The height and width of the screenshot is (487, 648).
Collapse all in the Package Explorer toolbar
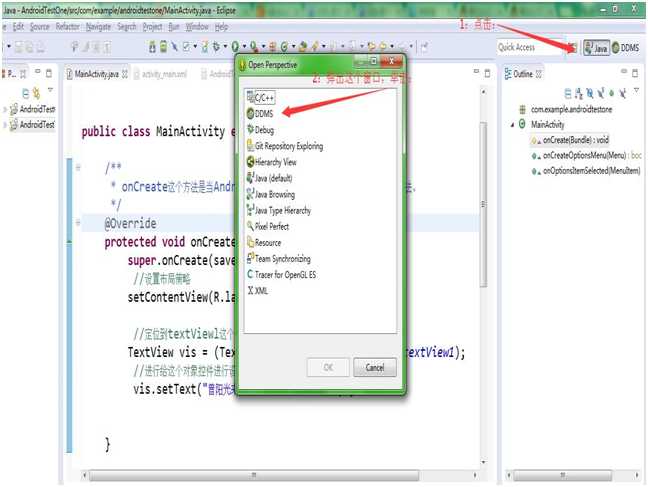(x=25, y=93)
